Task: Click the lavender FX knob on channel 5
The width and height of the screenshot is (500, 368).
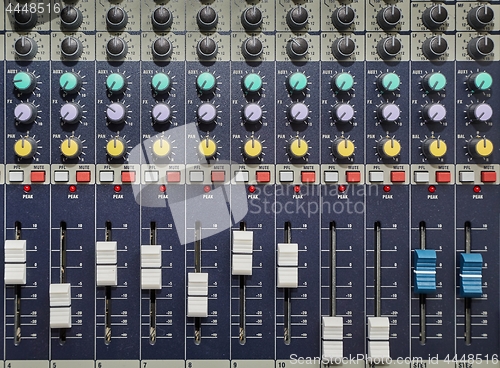Action: (x=70, y=113)
